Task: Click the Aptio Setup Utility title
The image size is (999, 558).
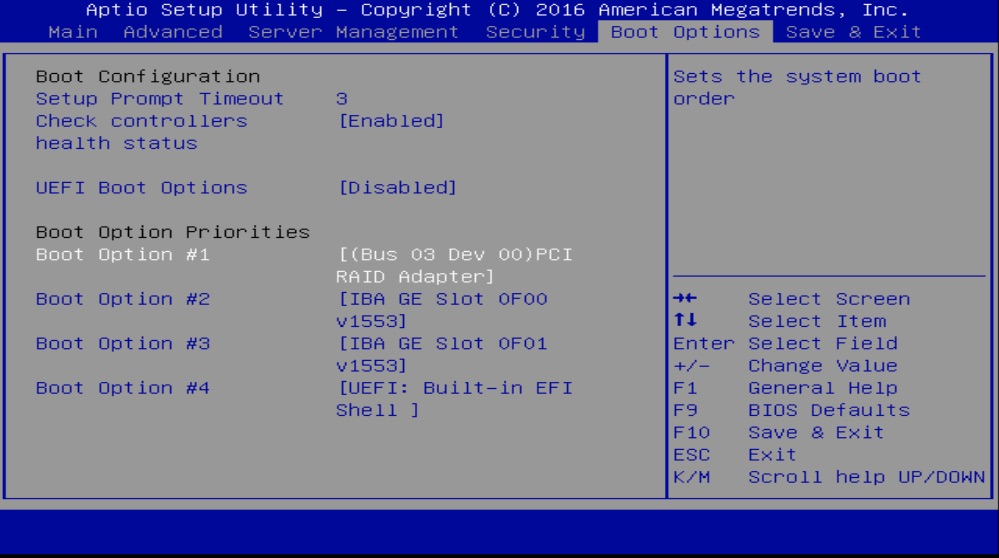Action: coord(497,10)
